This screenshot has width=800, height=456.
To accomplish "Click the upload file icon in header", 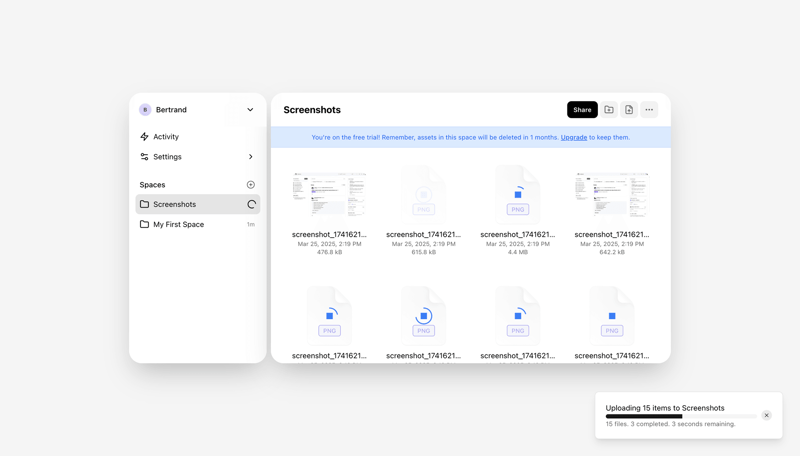I will (629, 110).
